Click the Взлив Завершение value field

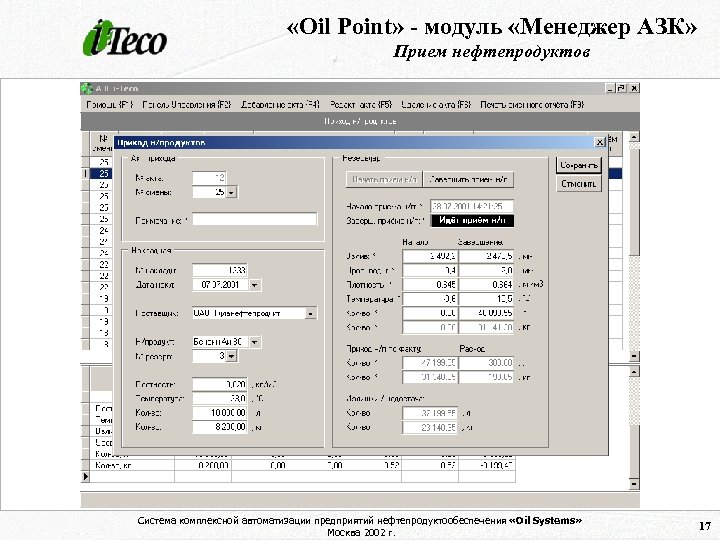[487, 256]
